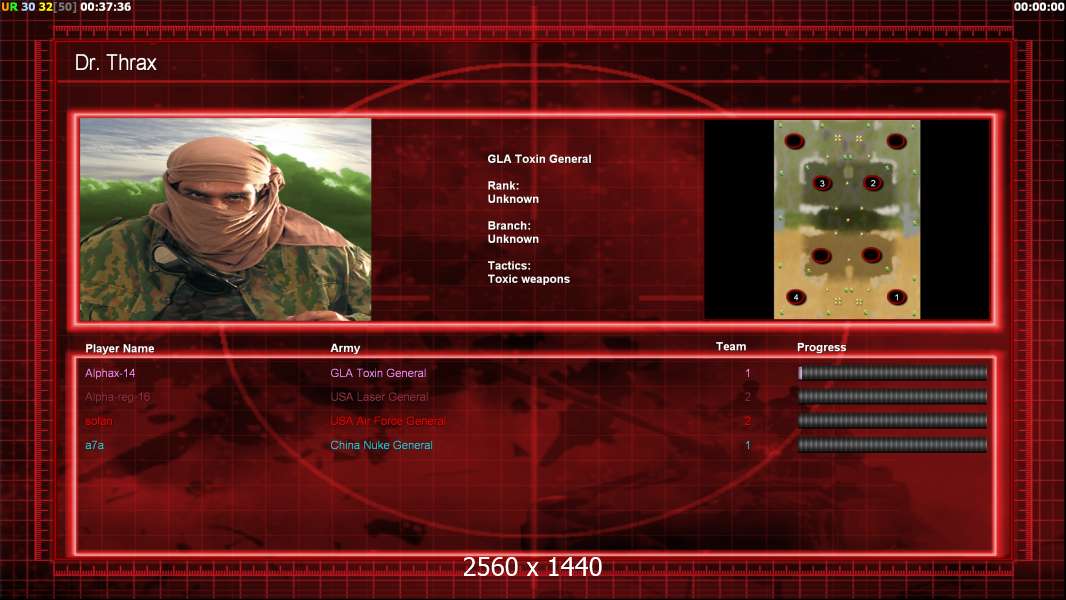Click the Dr. Thrax title text
The image size is (1066, 600).
(x=116, y=63)
